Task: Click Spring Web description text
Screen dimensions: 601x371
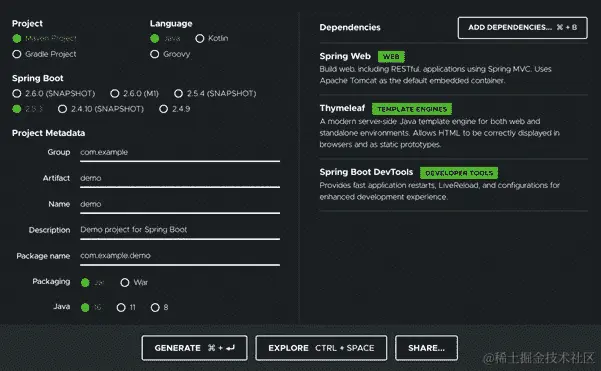Action: (435, 75)
